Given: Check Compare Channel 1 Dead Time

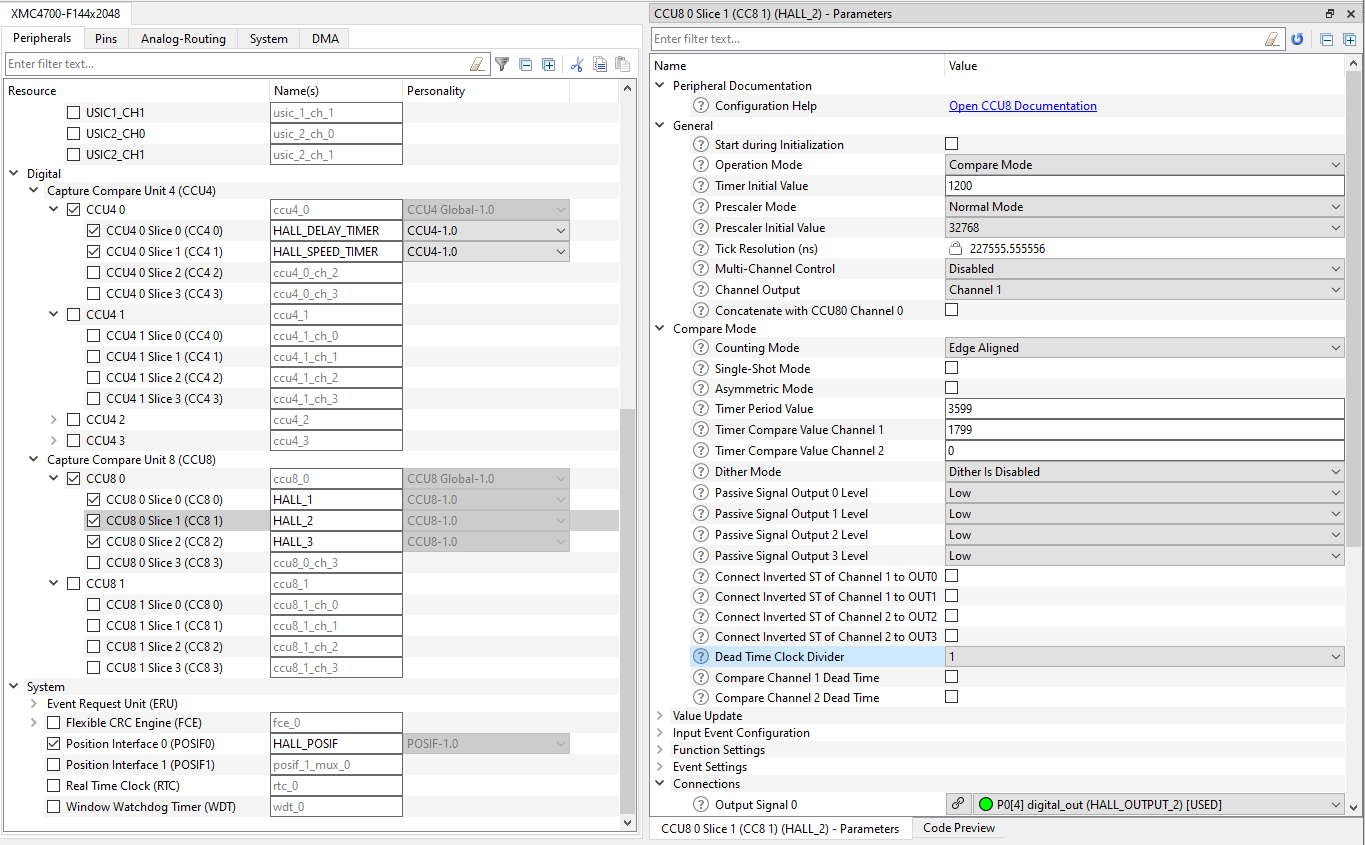Looking at the screenshot, I should (x=951, y=677).
